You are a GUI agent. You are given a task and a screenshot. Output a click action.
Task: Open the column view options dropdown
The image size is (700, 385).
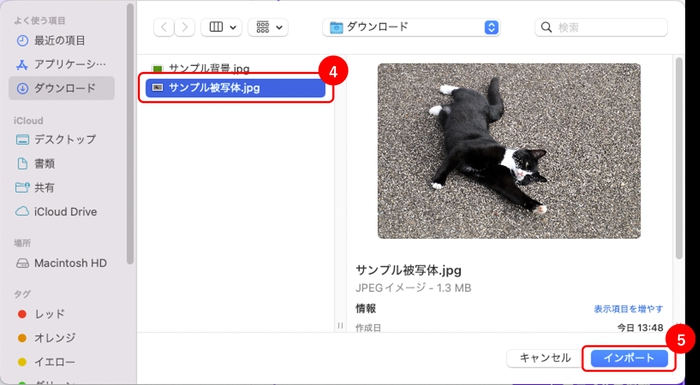click(221, 27)
